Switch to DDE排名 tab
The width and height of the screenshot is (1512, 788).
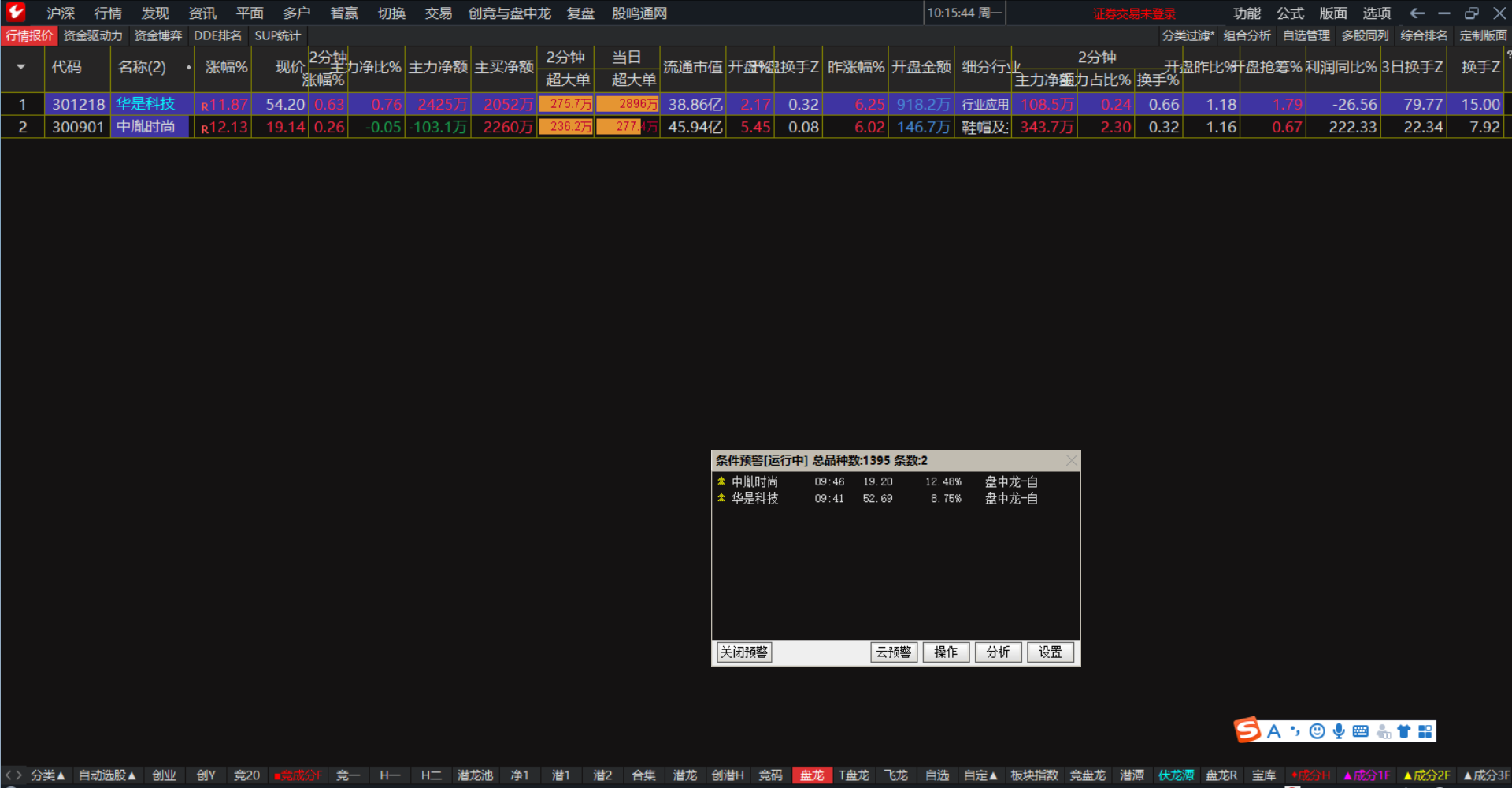tap(218, 35)
